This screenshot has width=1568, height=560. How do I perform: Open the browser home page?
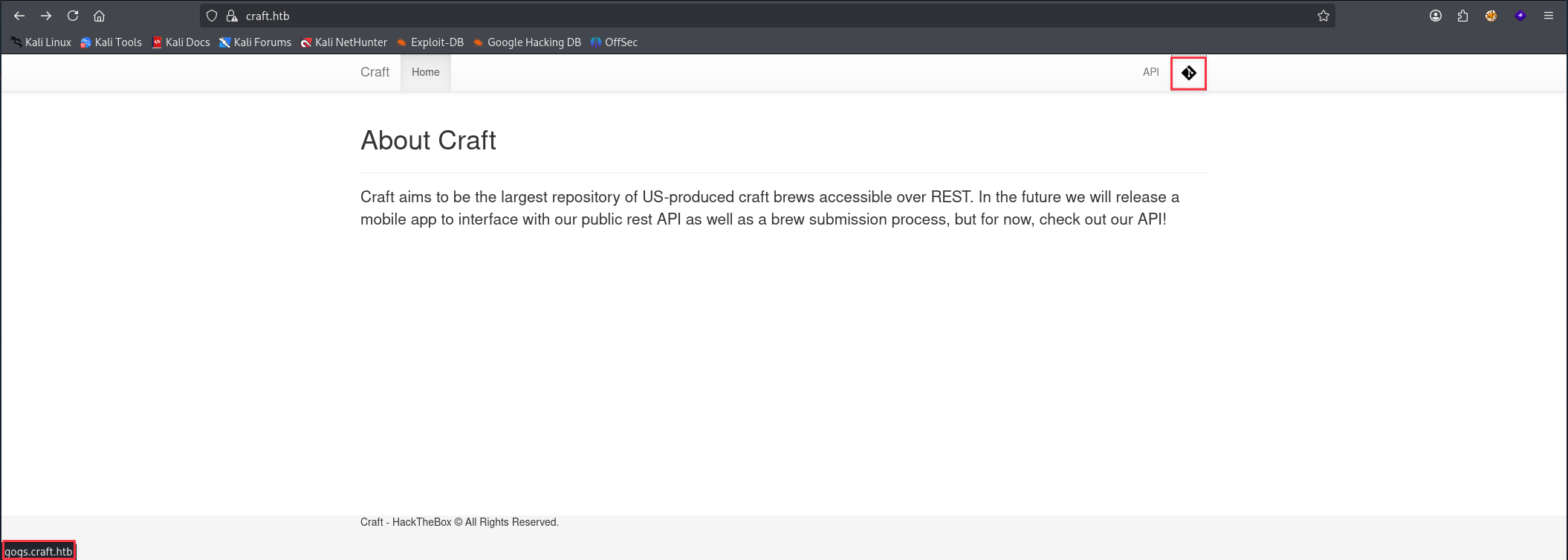click(x=99, y=16)
